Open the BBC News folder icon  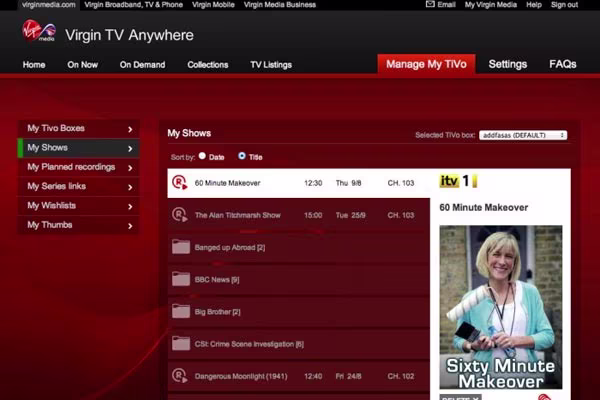pos(181,279)
